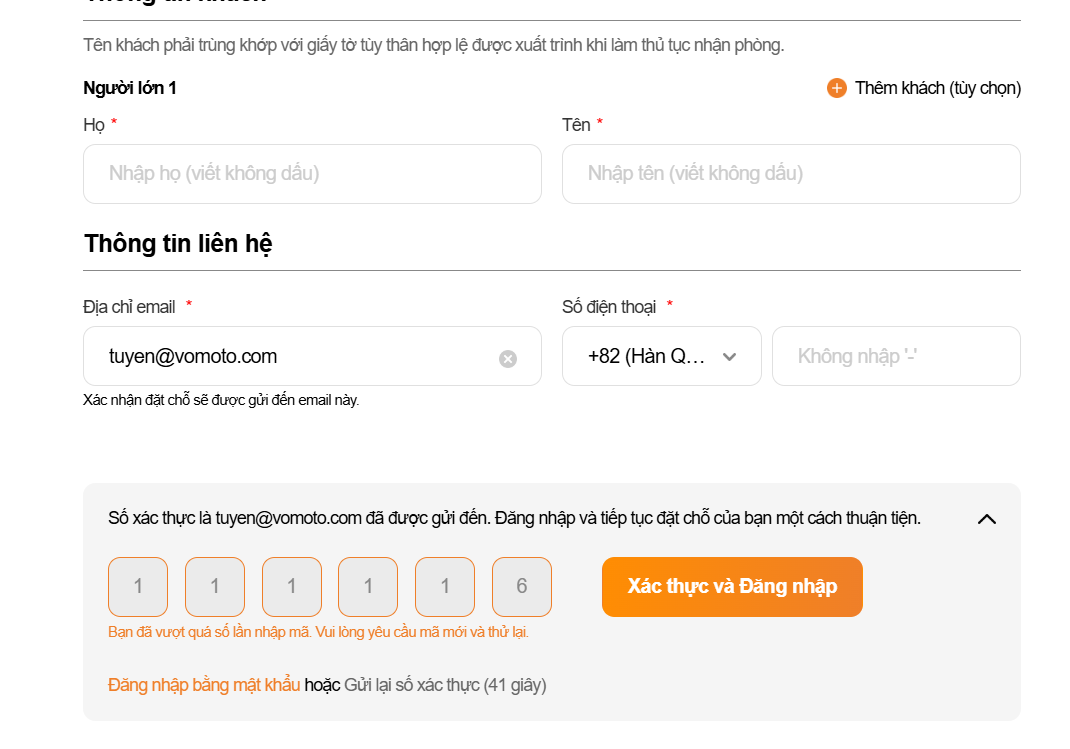This screenshot has height=749, width=1070.
Task: Click 'Gửi lại số xác thực' resend link
Action: click(x=411, y=685)
